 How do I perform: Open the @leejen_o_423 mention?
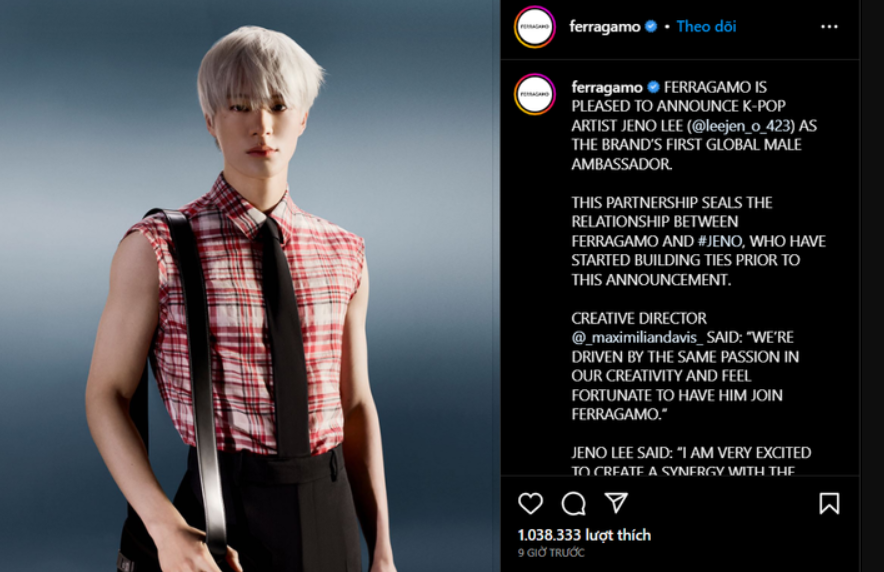click(740, 126)
